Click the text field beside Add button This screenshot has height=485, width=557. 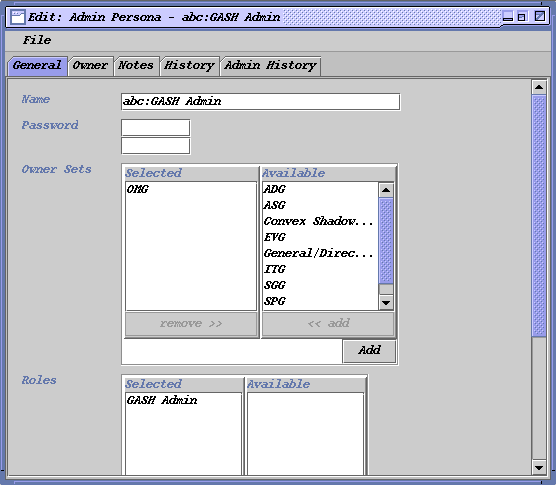(232, 351)
